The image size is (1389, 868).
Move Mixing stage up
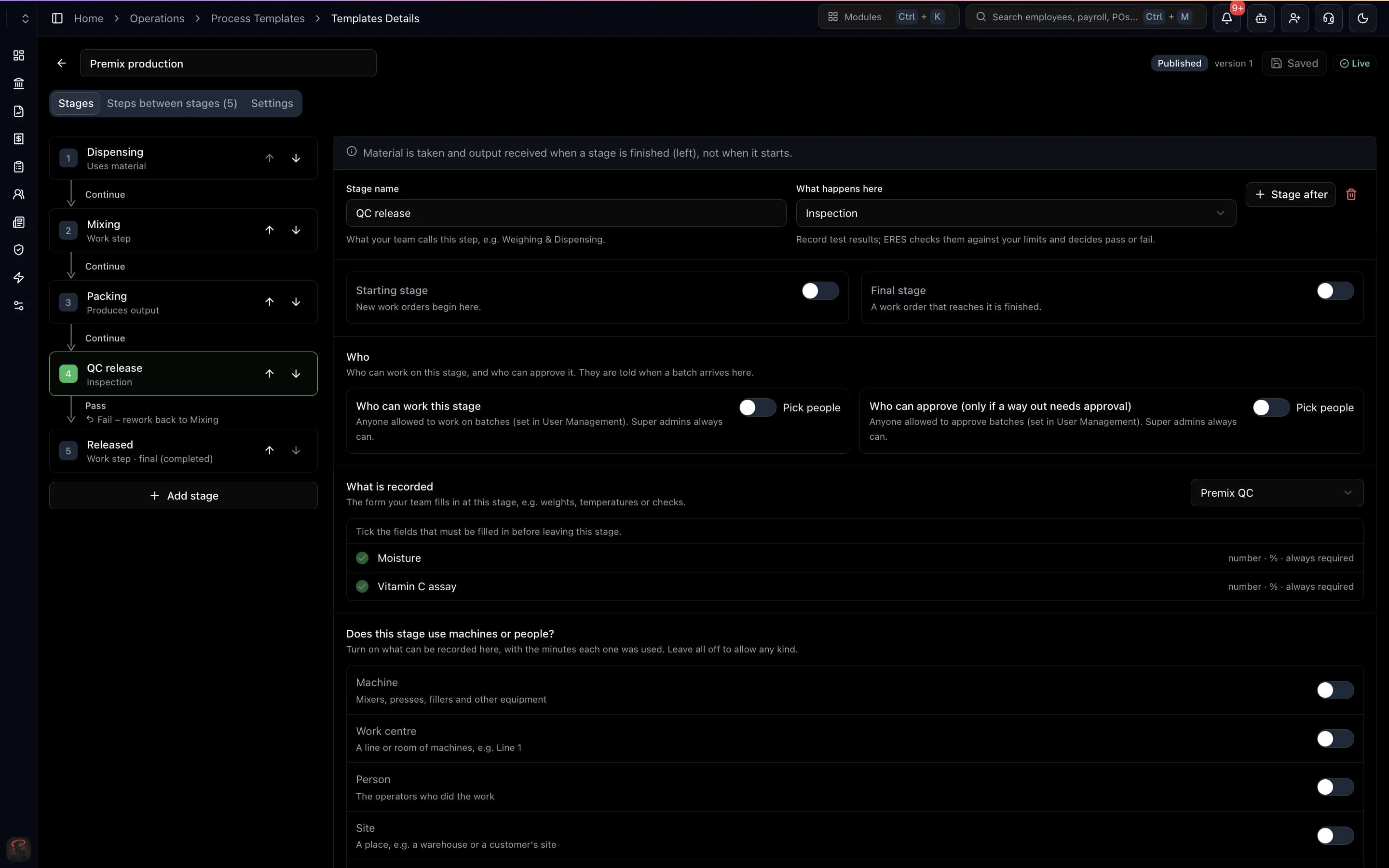point(269,230)
